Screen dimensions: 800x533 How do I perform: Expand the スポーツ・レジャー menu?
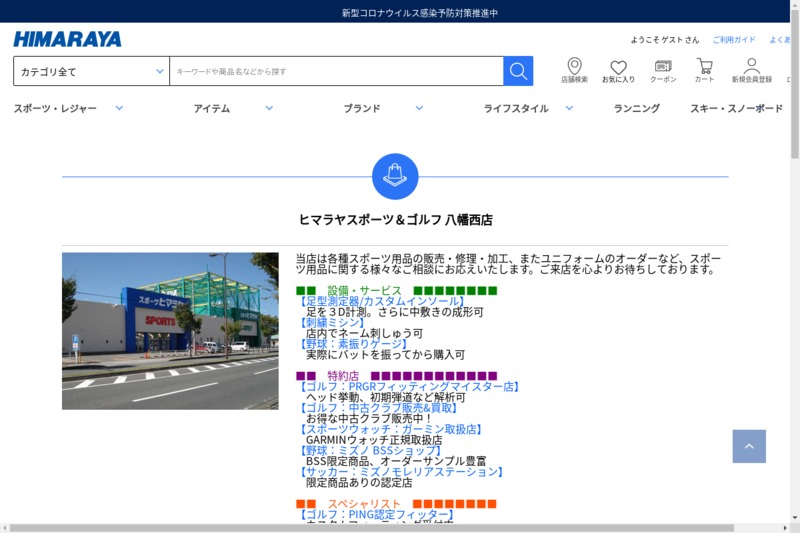(x=68, y=108)
